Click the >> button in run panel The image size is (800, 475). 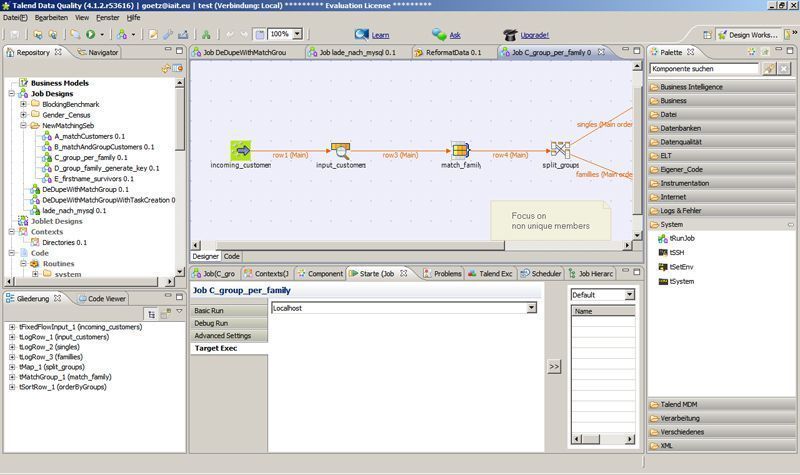click(x=554, y=366)
